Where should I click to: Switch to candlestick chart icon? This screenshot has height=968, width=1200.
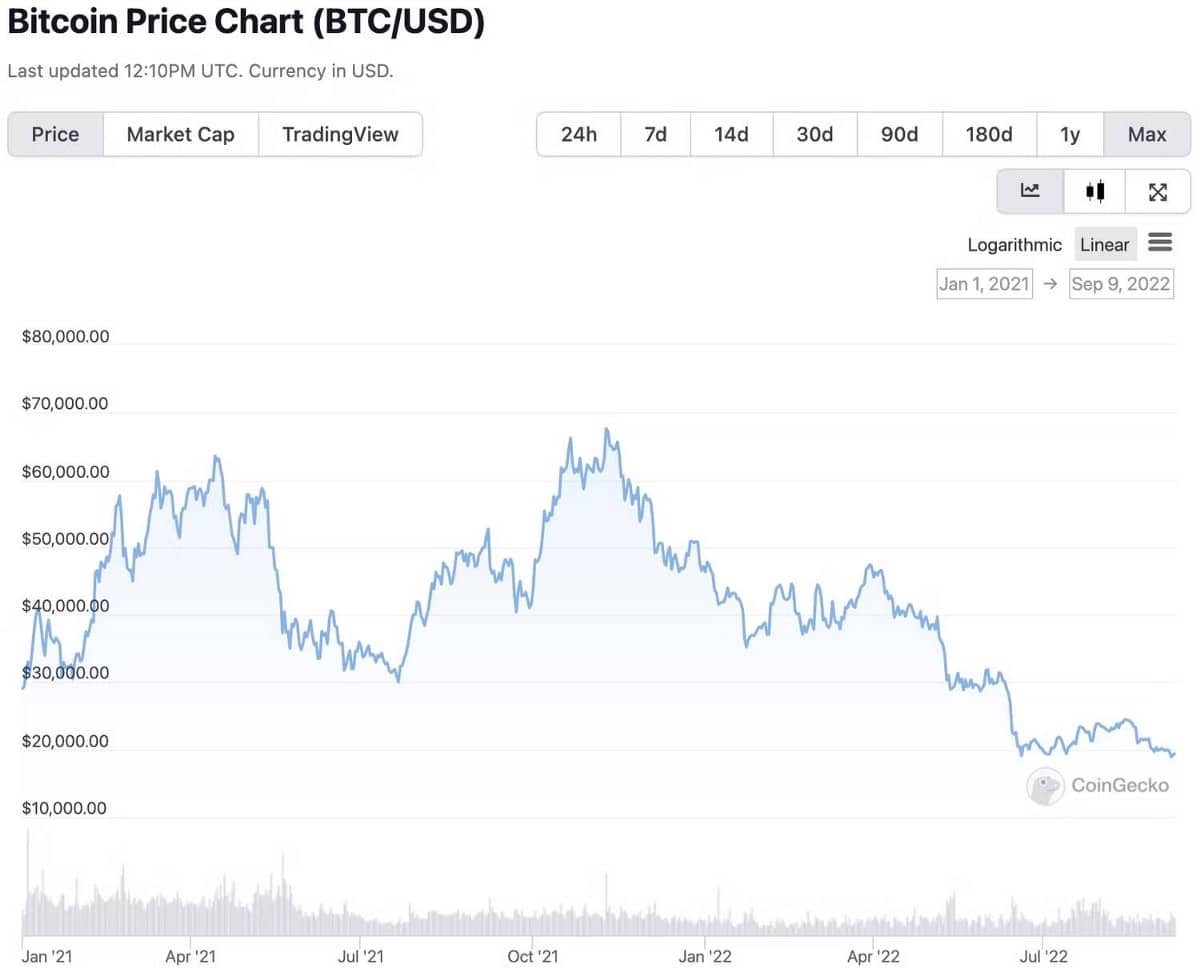pyautogui.click(x=1094, y=191)
